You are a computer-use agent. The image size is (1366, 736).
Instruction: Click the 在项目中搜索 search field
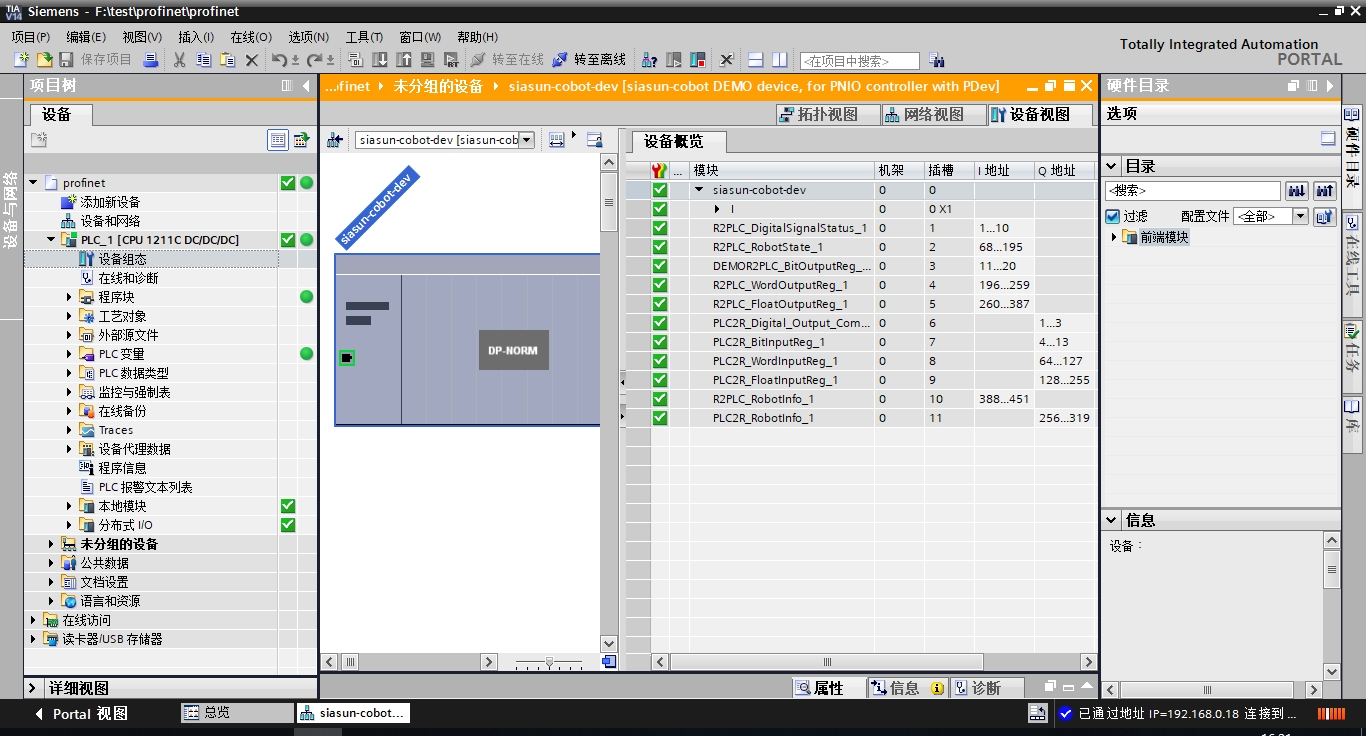(x=859, y=61)
